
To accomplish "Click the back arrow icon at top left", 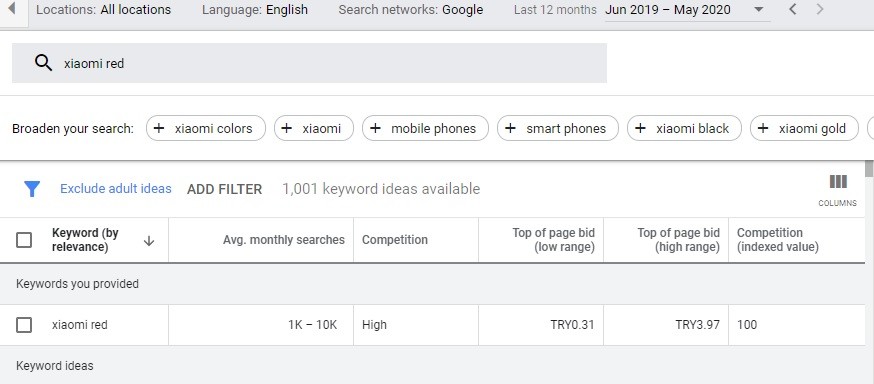I will click(11, 8).
